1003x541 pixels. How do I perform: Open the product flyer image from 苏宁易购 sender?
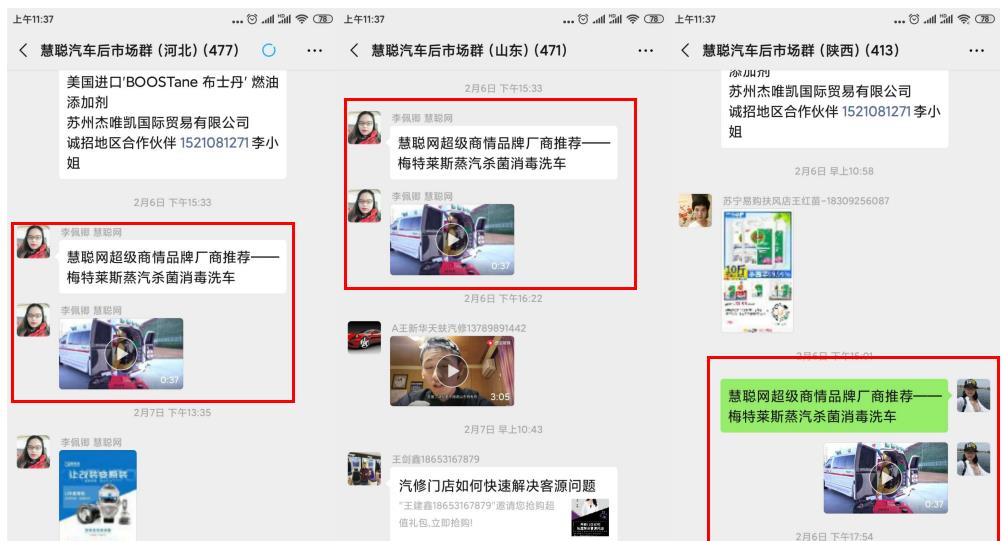tap(758, 272)
